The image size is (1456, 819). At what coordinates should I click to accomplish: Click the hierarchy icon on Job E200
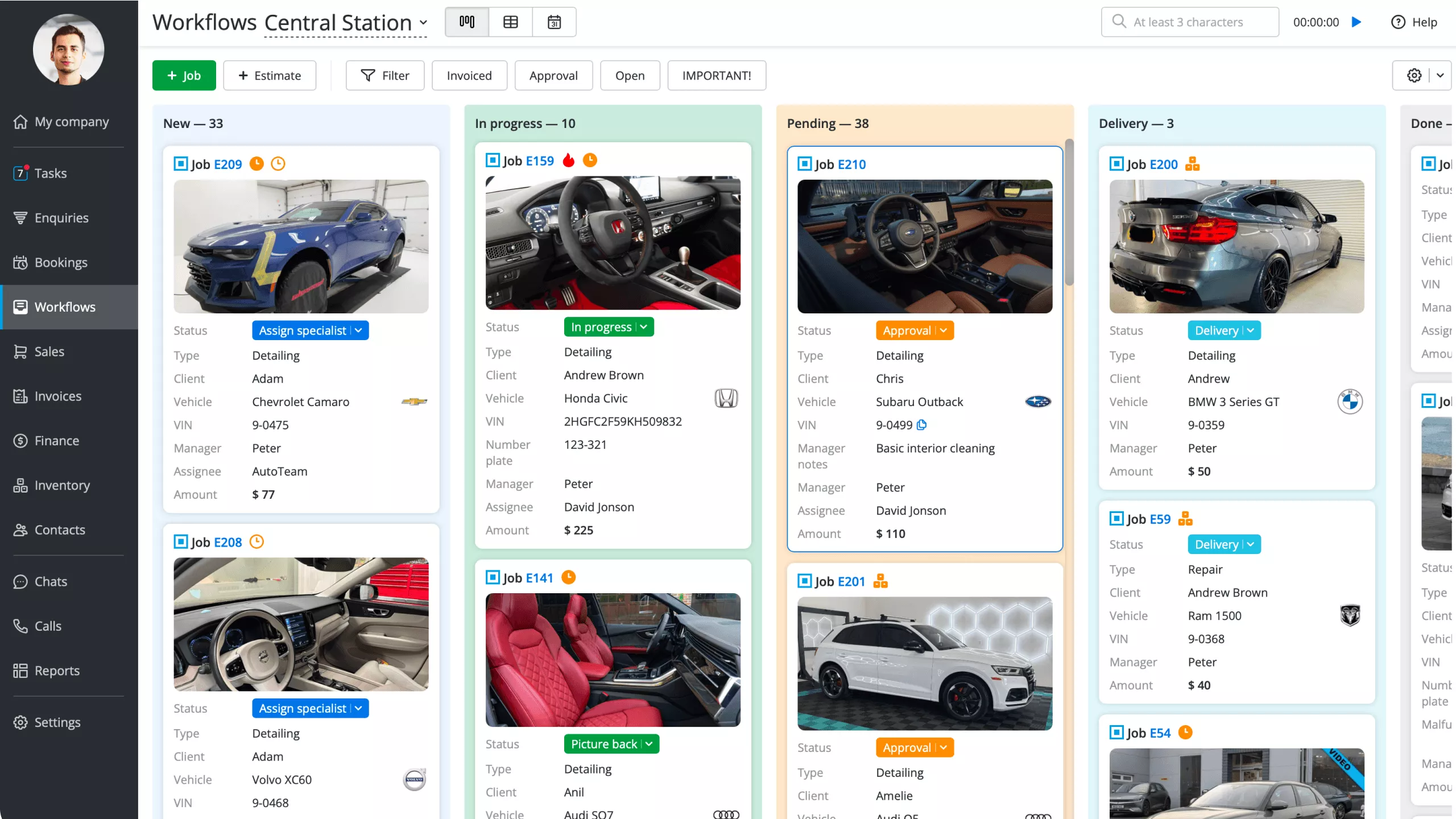(x=1193, y=164)
